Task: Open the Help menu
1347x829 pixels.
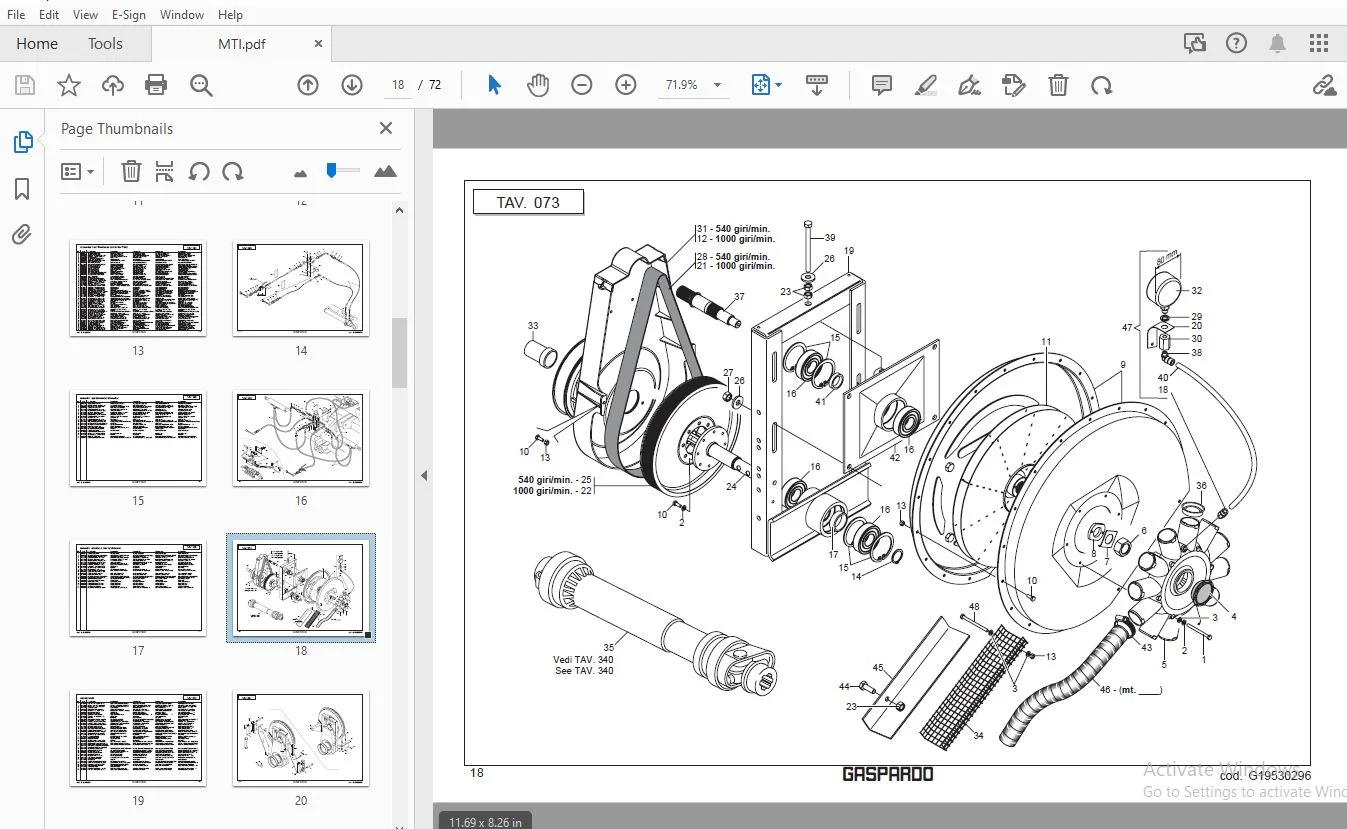Action: point(230,15)
